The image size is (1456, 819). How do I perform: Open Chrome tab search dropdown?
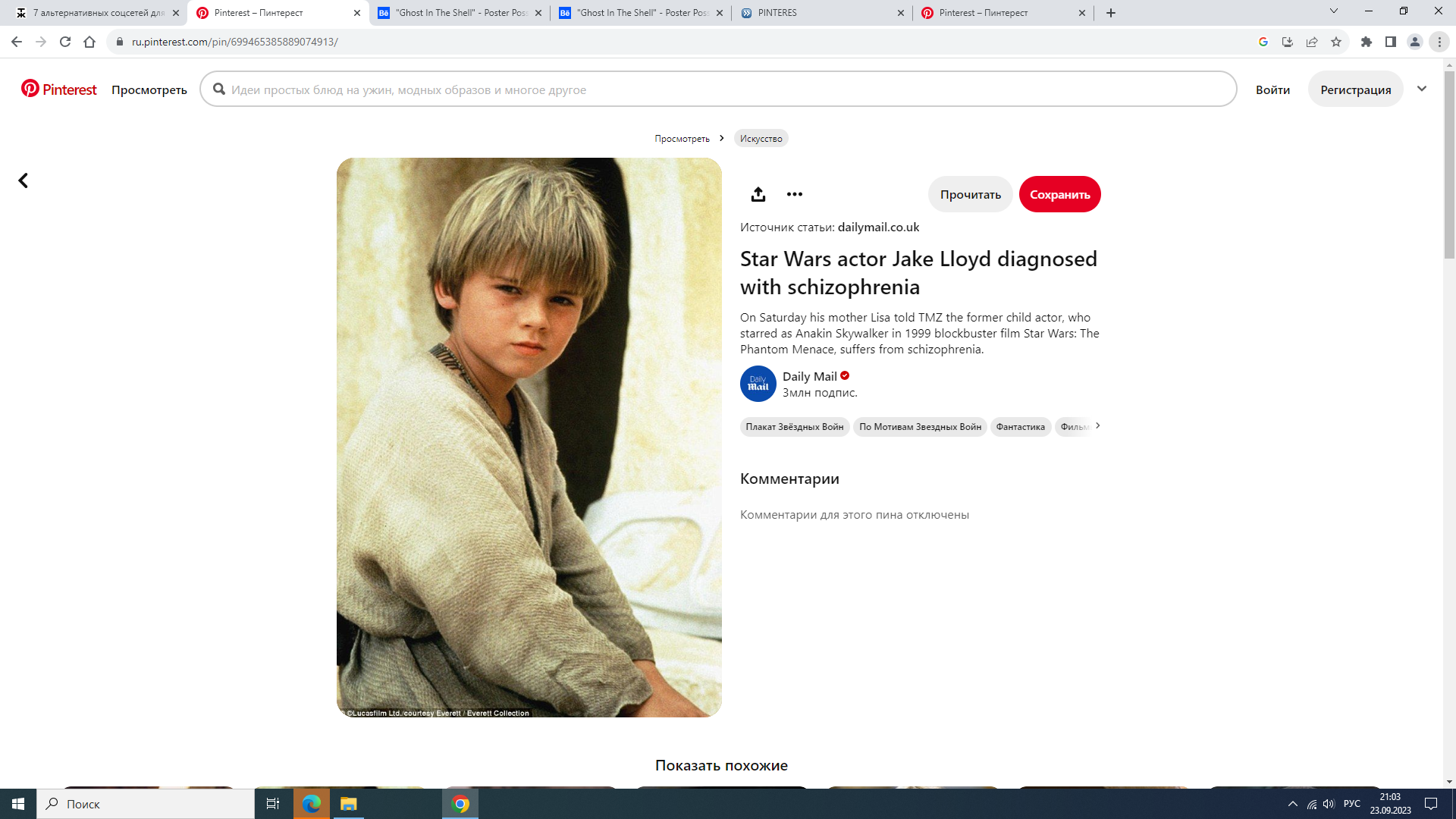pos(1334,11)
